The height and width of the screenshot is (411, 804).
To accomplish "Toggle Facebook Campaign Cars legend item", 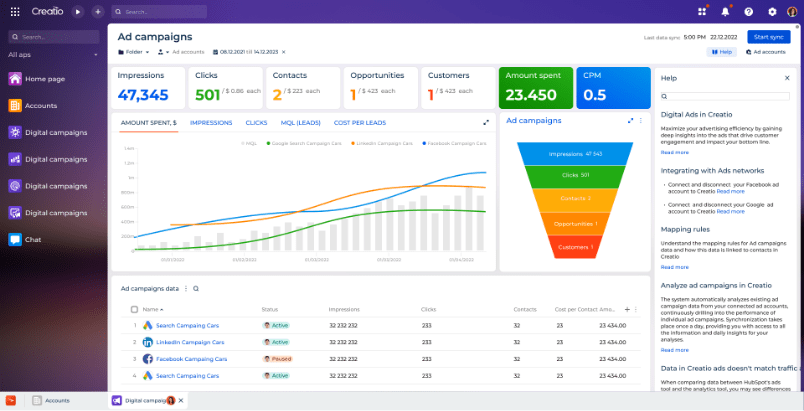I will (454, 143).
